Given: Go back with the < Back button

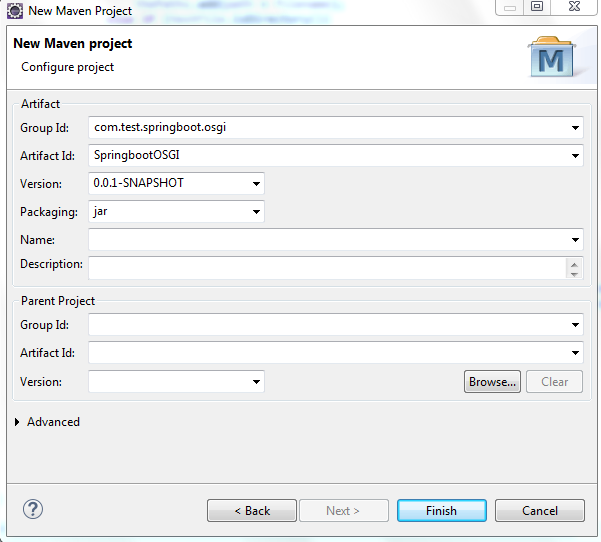Looking at the screenshot, I should (252, 511).
